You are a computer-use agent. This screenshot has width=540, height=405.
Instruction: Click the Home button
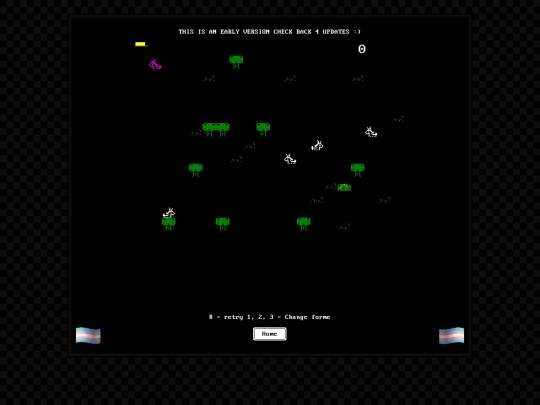tap(270, 334)
